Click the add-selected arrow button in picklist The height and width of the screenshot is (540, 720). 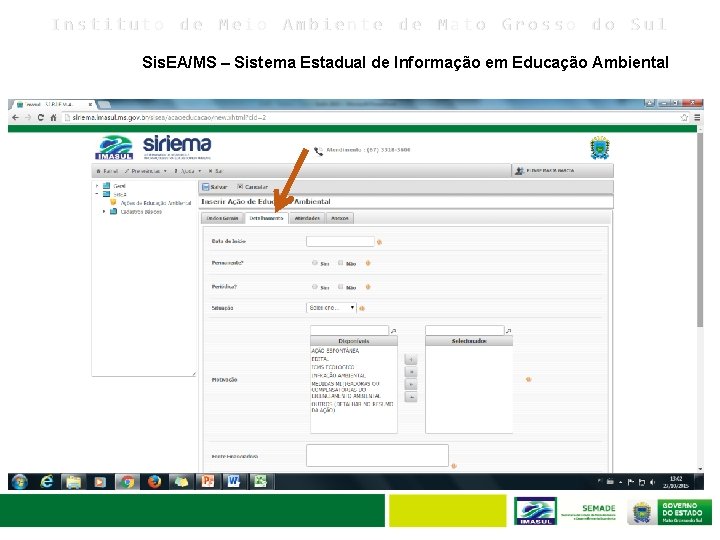(x=411, y=360)
